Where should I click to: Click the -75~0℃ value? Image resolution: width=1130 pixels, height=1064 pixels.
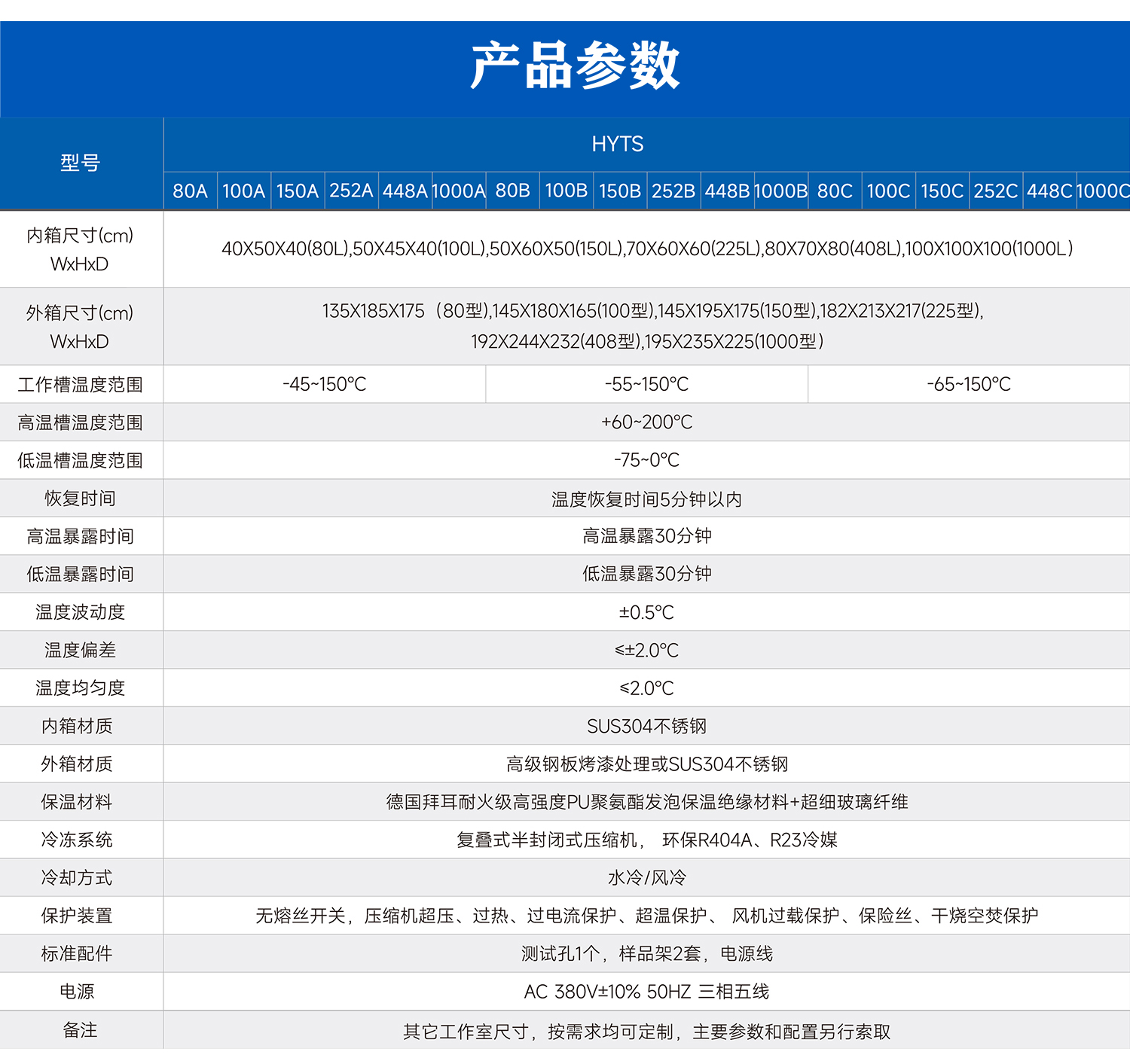tap(647, 459)
